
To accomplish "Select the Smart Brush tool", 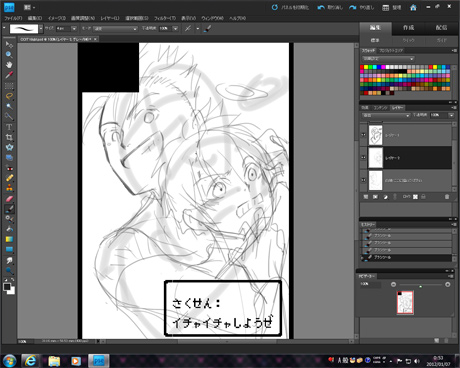I will 9,219.
